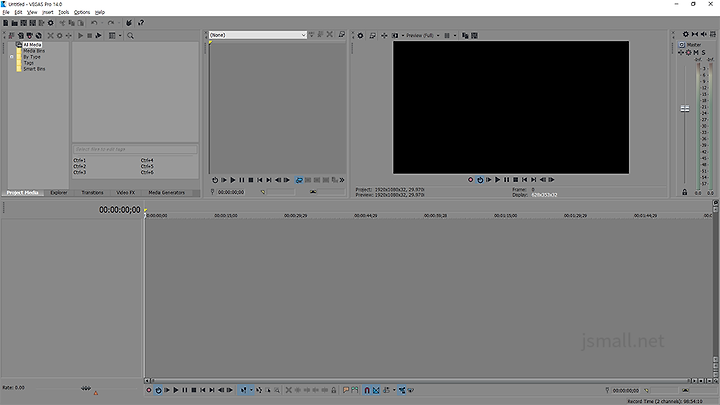
Task: Select Normal Edit tool in timeline toolbar
Action: [x=243, y=390]
